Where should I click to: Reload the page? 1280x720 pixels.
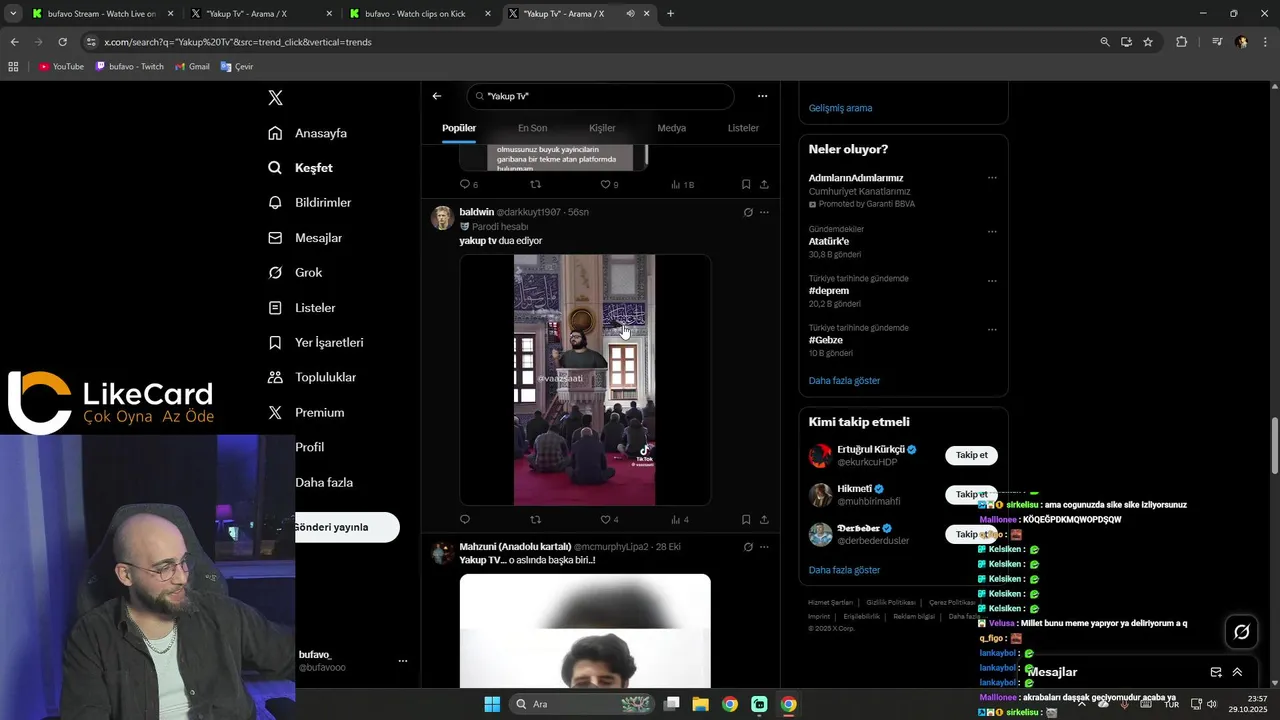point(62,42)
